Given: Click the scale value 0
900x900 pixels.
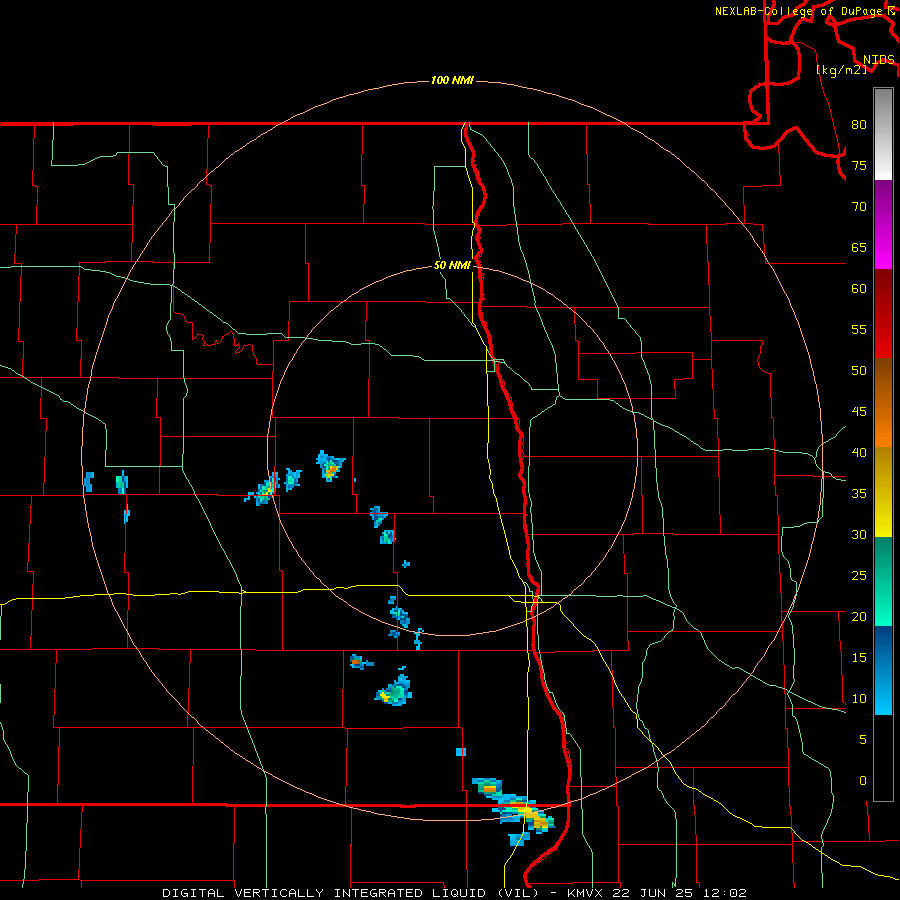Looking at the screenshot, I should 863,781.
